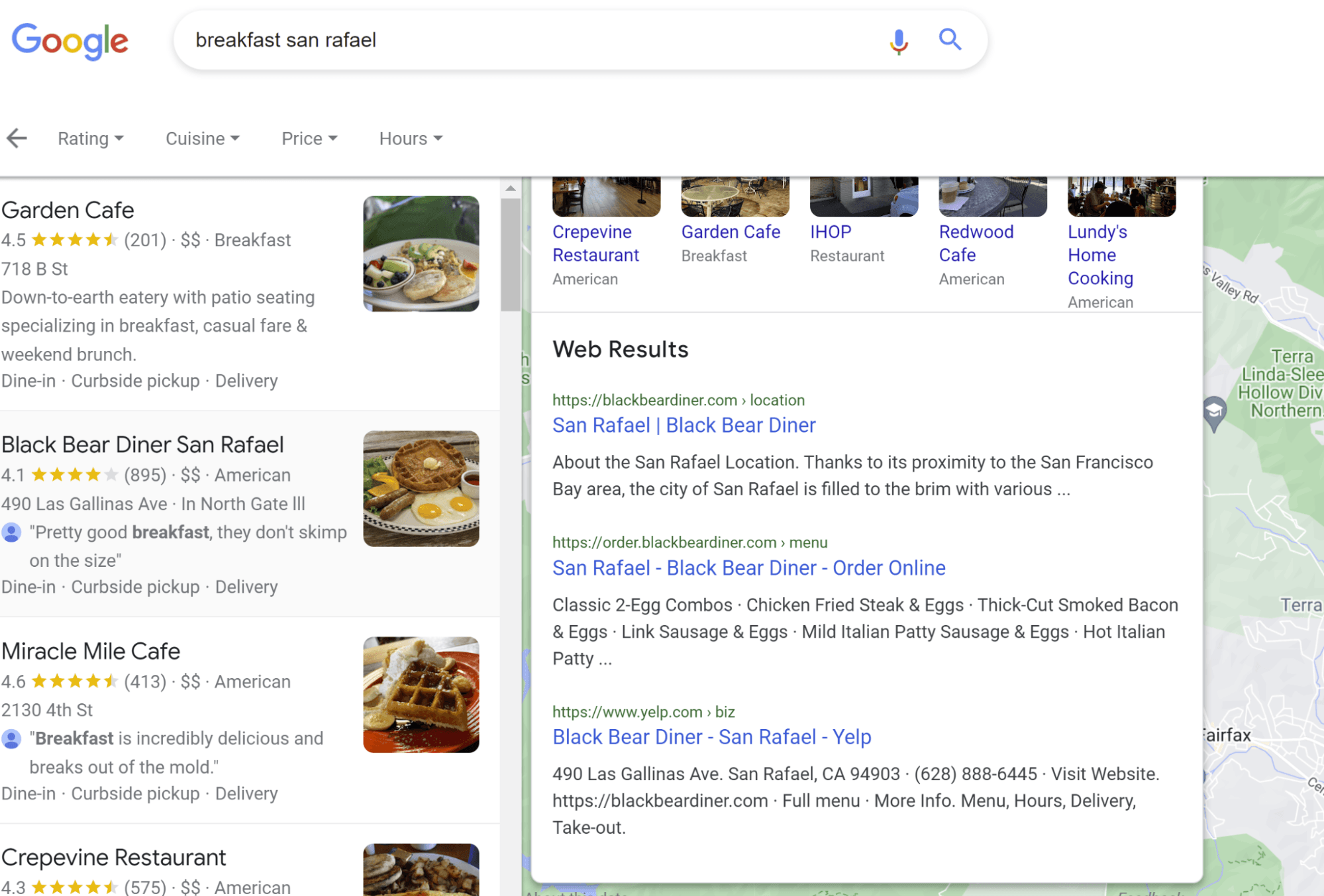The image size is (1324, 896).
Task: Open Black Bear Diner Order Online link
Action: pyautogui.click(x=748, y=568)
